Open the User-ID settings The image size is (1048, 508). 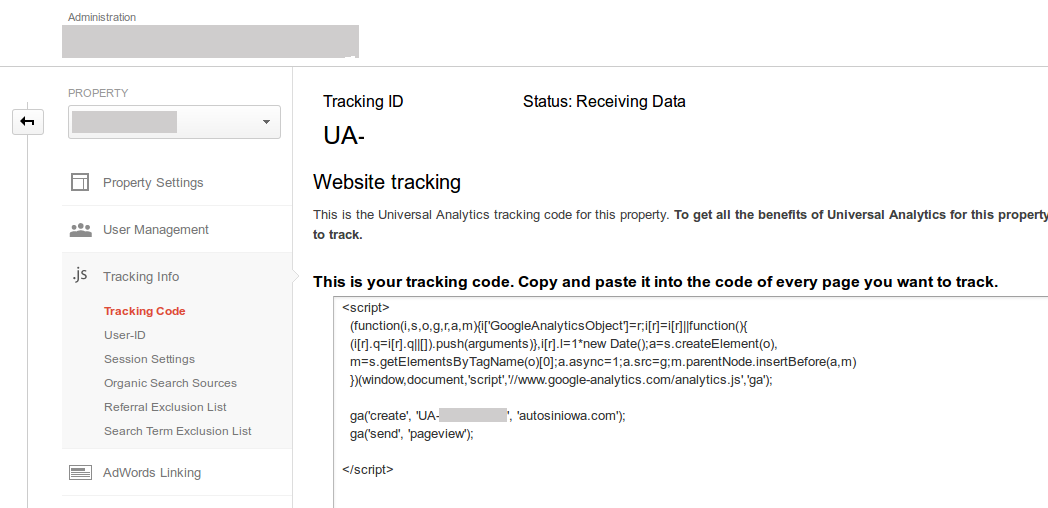125,335
